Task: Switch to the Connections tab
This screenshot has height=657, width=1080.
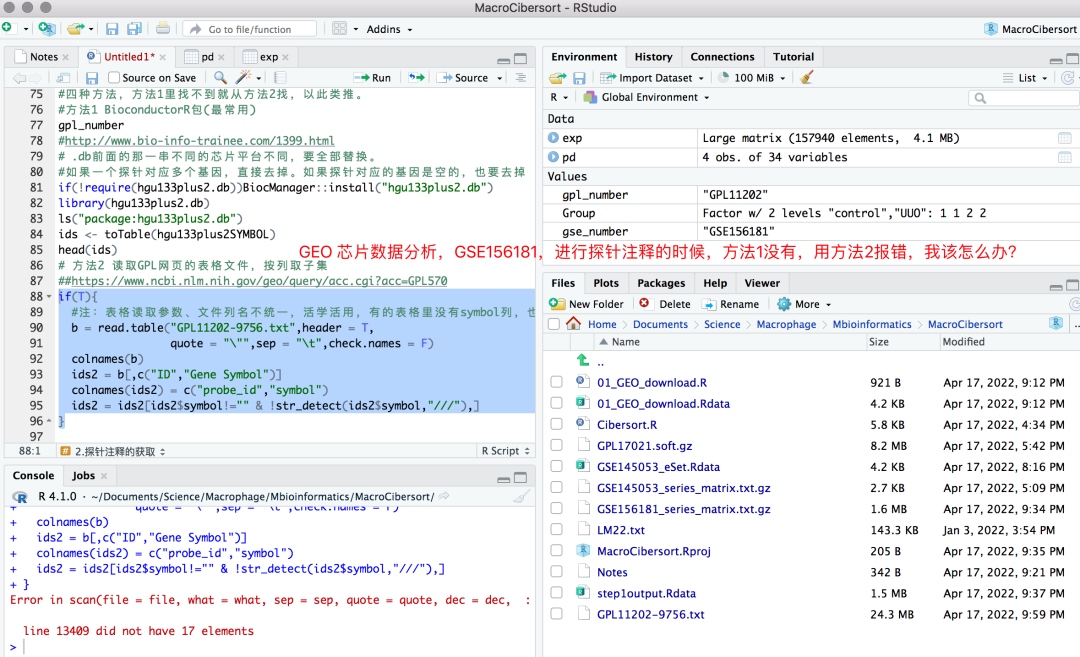Action: click(x=723, y=56)
